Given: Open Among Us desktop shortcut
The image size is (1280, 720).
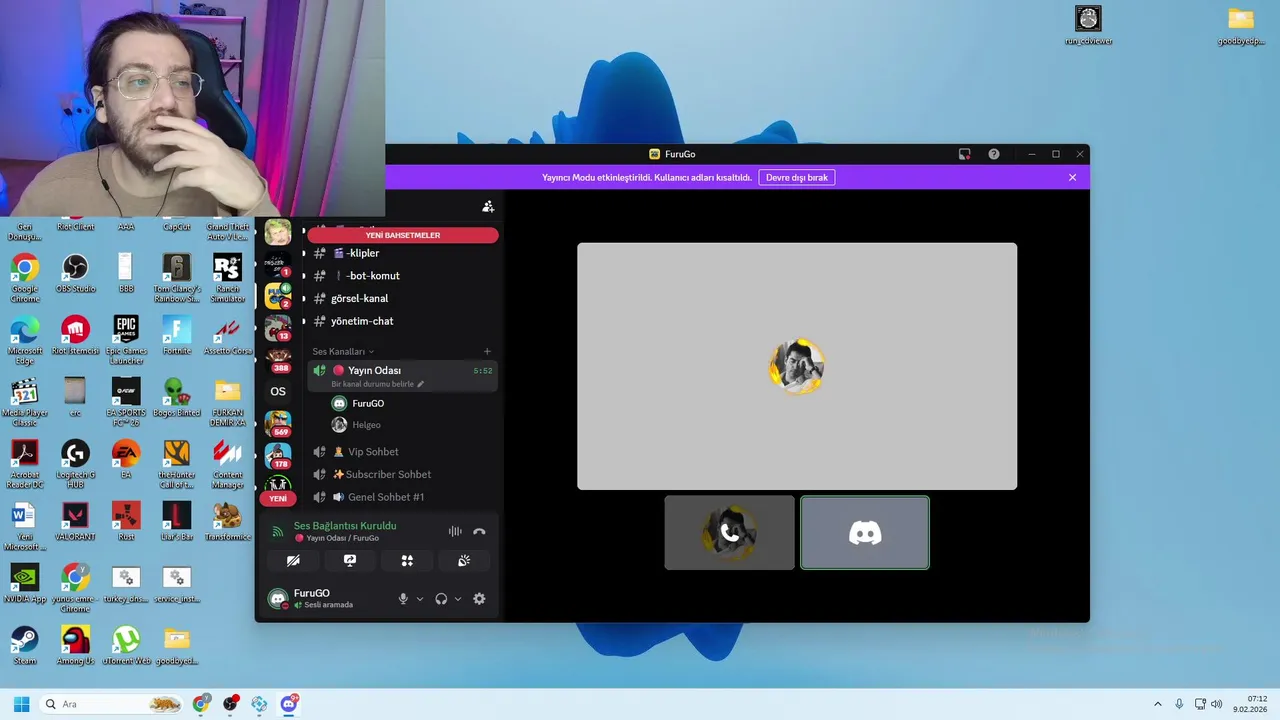Looking at the screenshot, I should pos(75,646).
